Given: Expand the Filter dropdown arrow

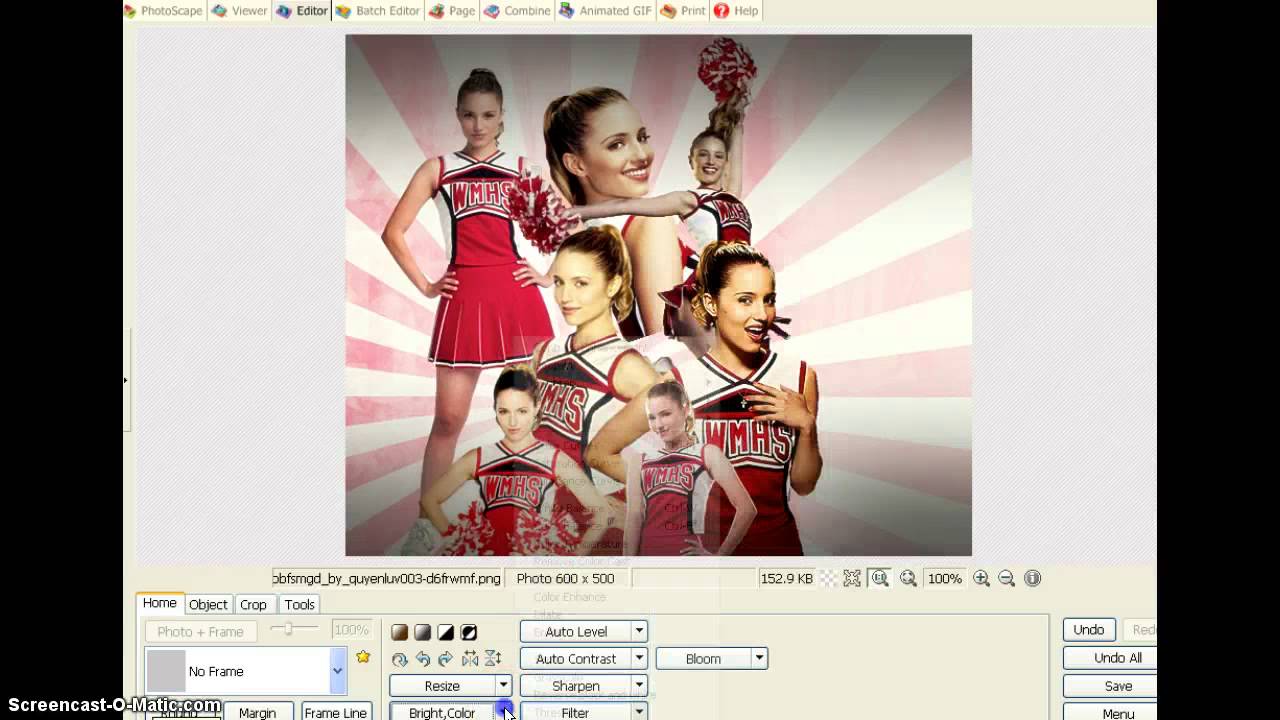Looking at the screenshot, I should [639, 713].
